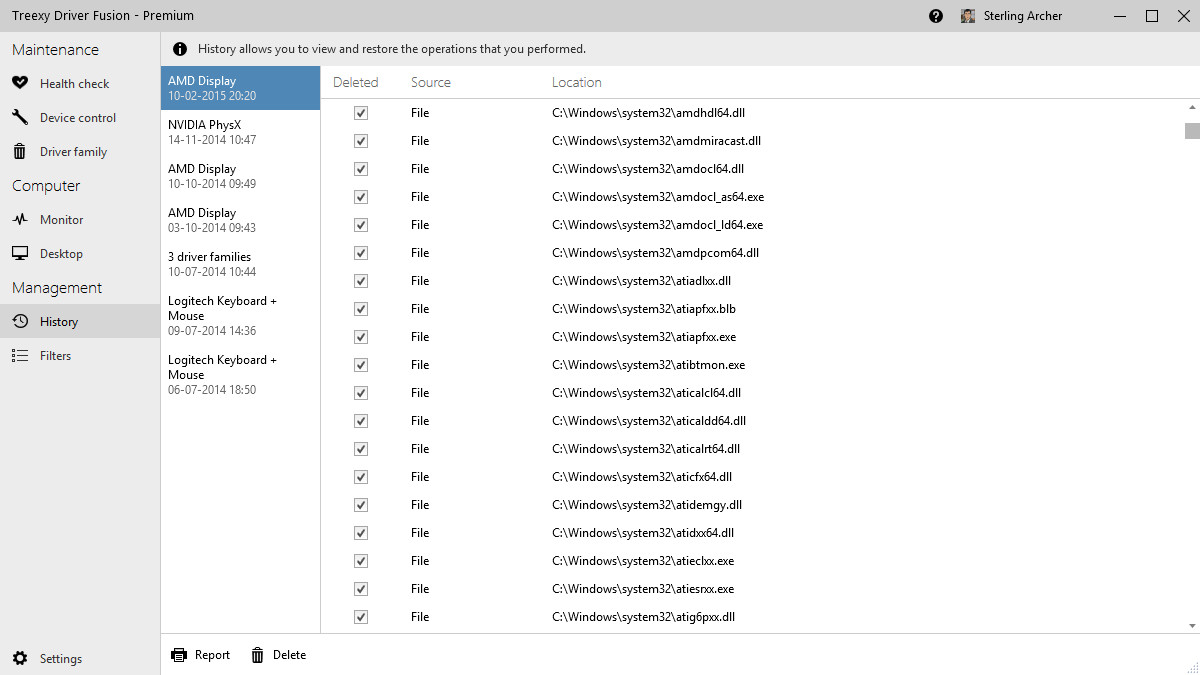The height and width of the screenshot is (675, 1200).
Task: Click the Driver family trash icon
Action: 20,152
